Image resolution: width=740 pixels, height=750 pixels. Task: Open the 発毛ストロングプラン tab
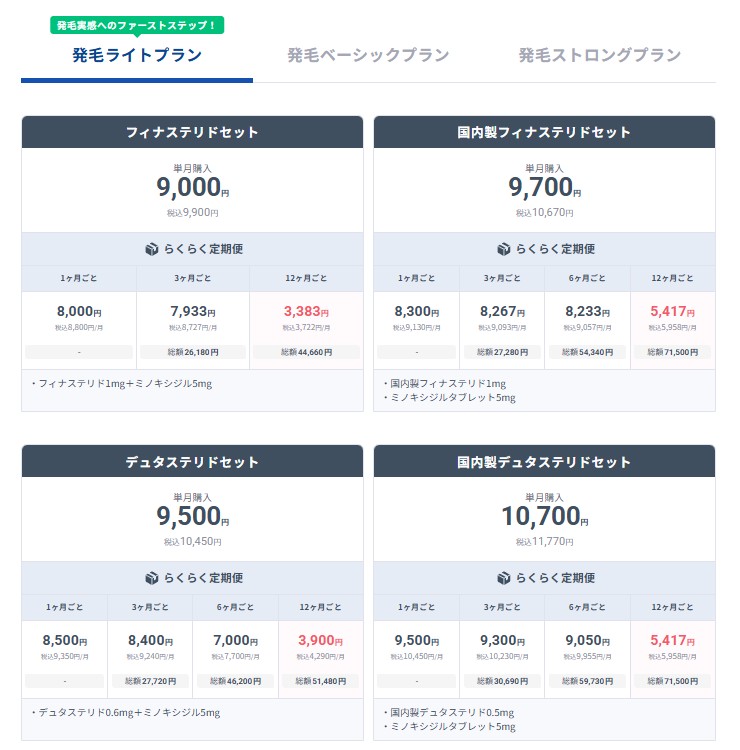point(599,56)
